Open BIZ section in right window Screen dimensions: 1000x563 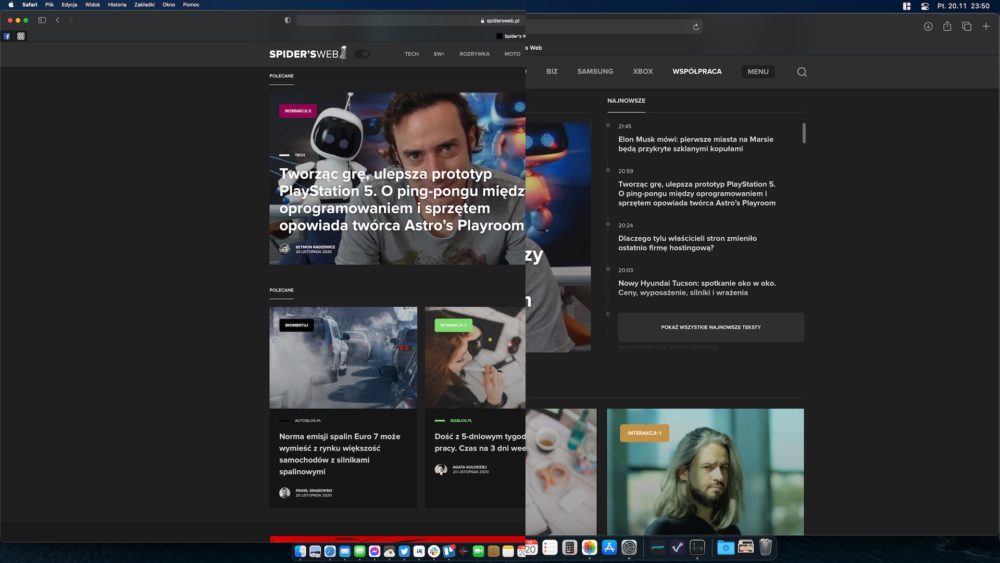(x=552, y=71)
